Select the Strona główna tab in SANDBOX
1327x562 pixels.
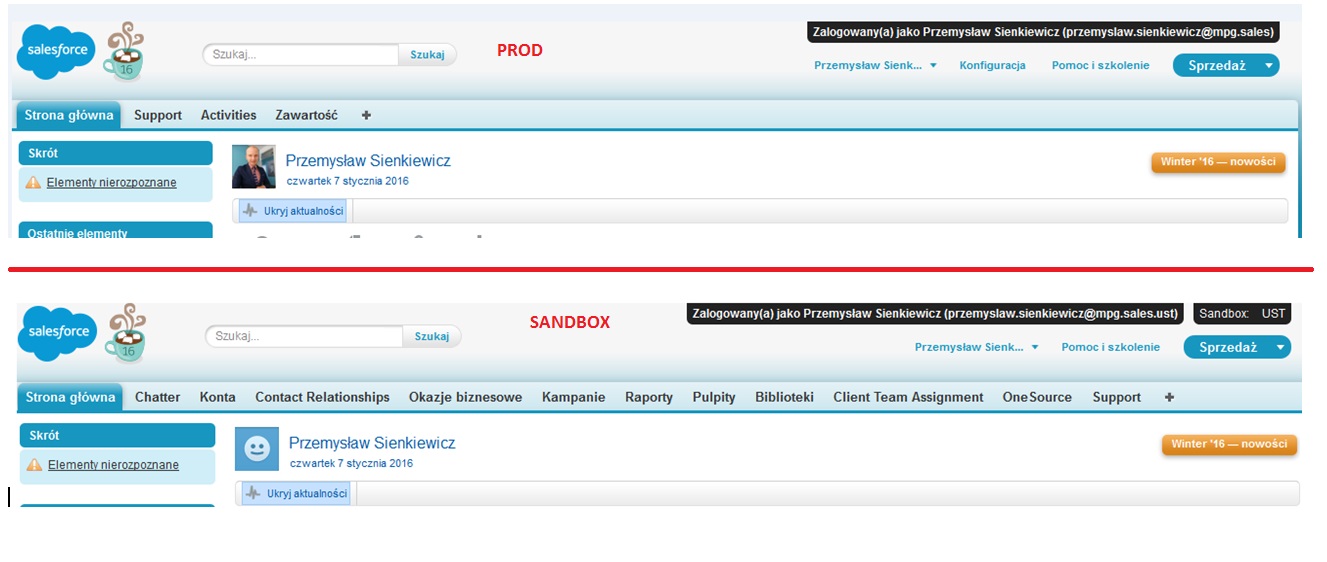pyautogui.click(x=70, y=397)
